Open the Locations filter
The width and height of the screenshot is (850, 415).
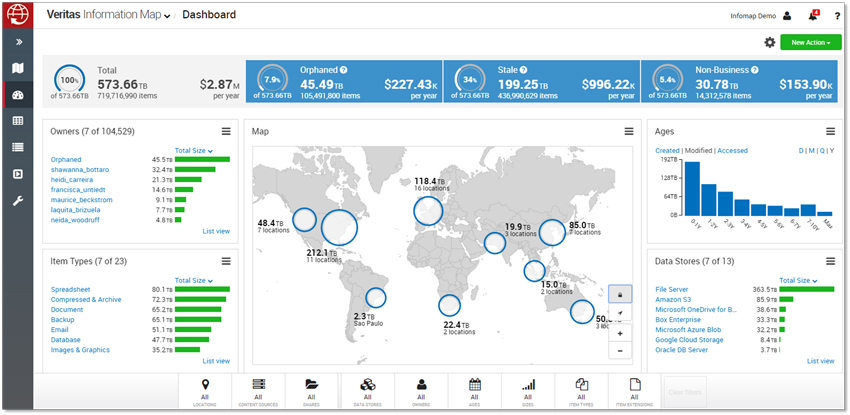point(205,392)
